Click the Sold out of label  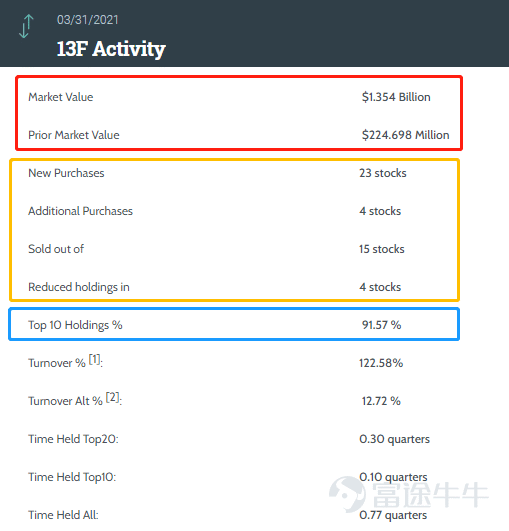coord(56,249)
